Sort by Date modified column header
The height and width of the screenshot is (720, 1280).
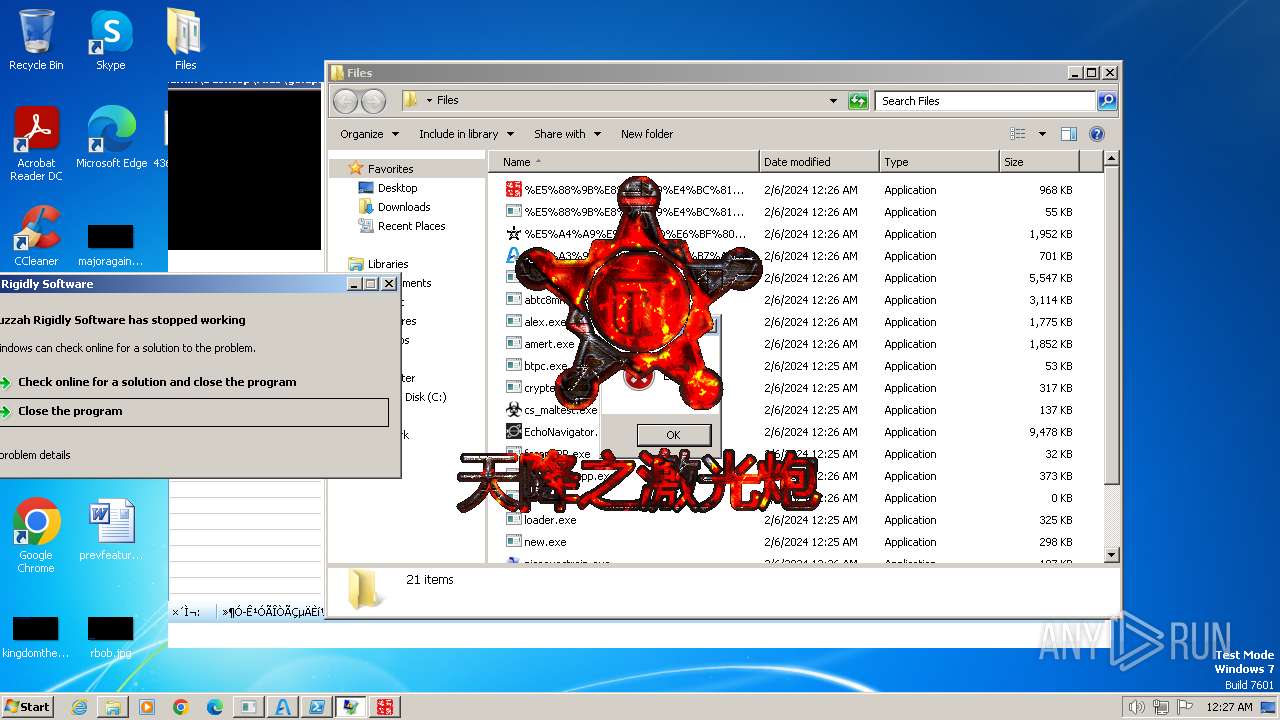click(x=819, y=162)
